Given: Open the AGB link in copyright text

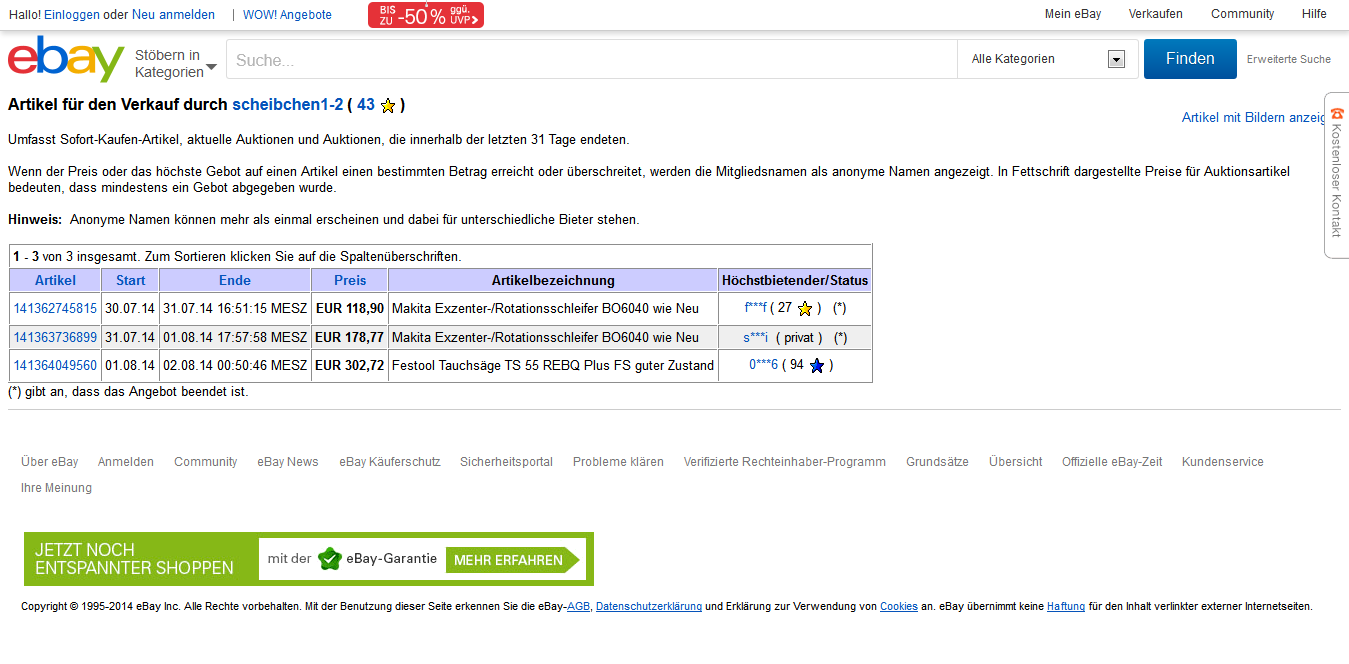Looking at the screenshot, I should (x=578, y=606).
